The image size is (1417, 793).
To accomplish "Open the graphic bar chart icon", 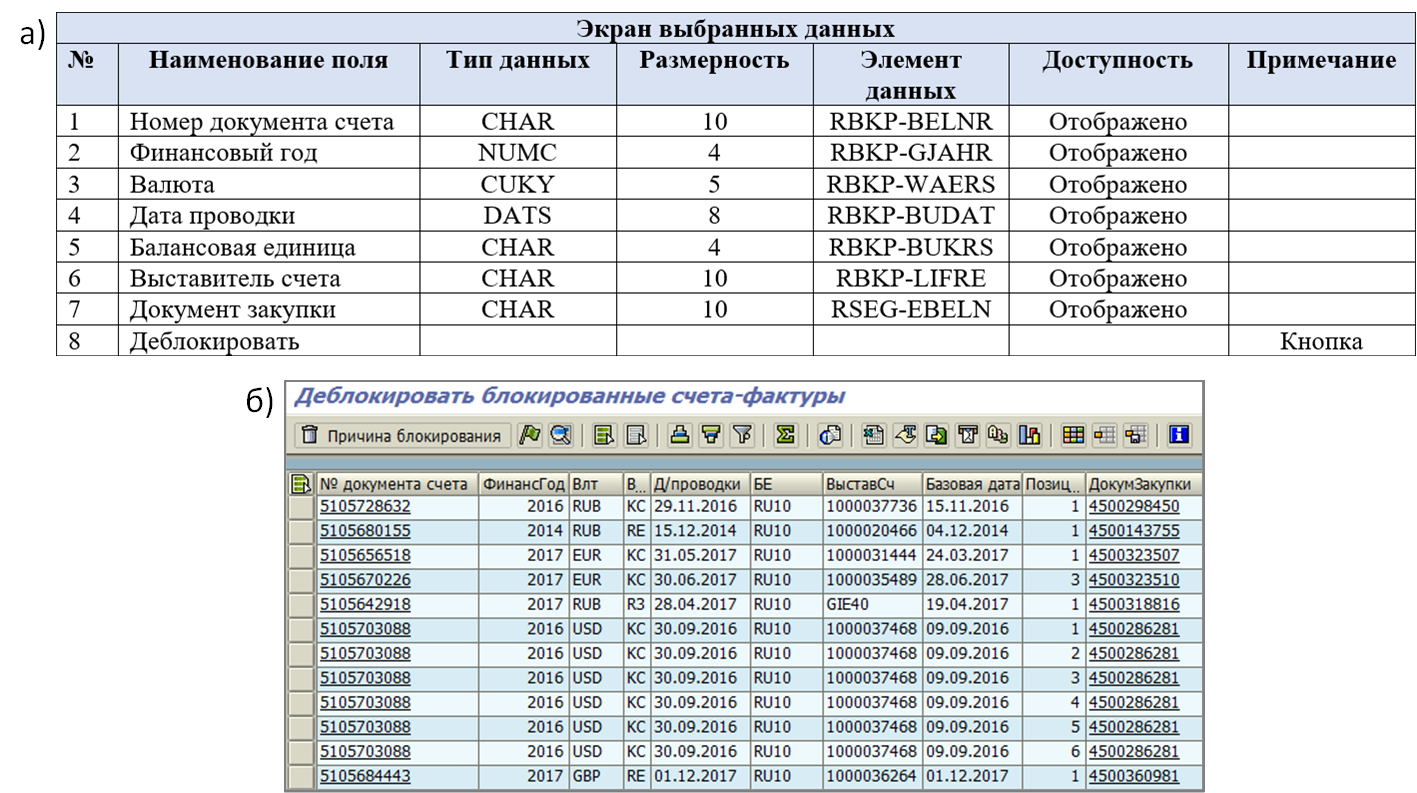I will (1029, 435).
